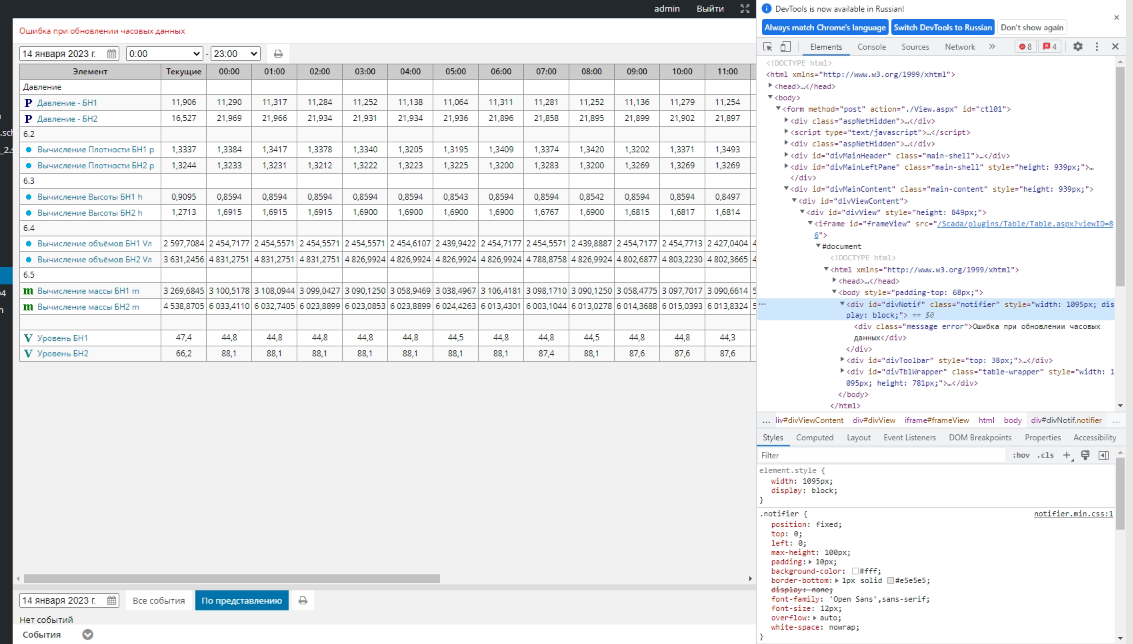Activate the inspect element picker in DevTools

click(768, 46)
